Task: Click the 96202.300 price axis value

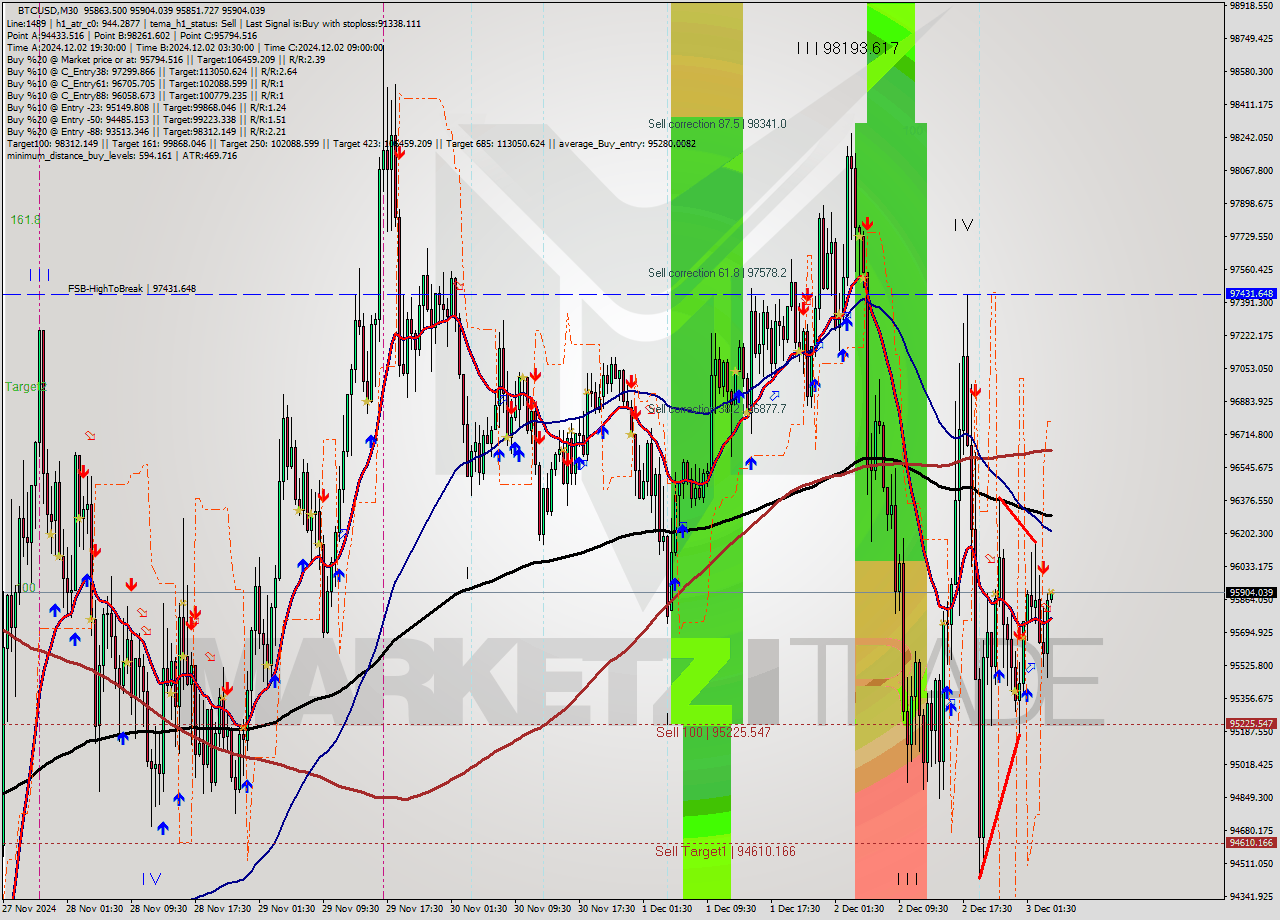Action: click(1251, 533)
